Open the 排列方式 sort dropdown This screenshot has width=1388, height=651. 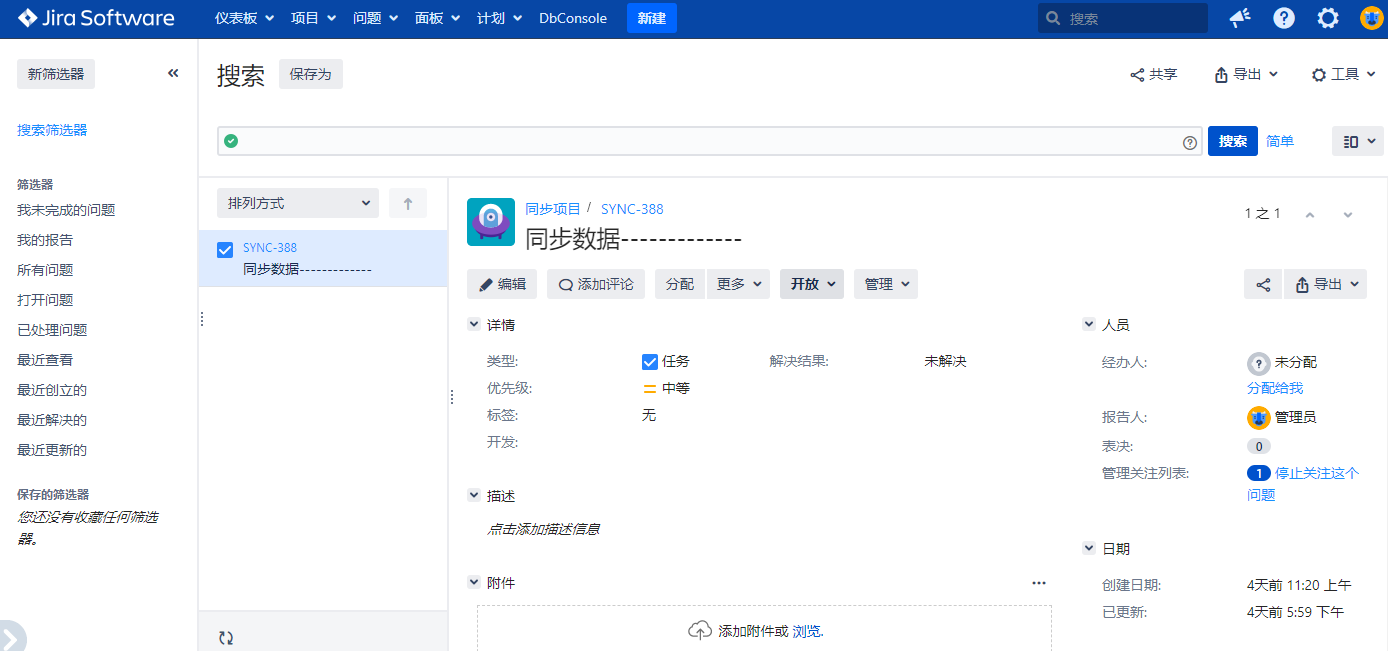coord(297,203)
